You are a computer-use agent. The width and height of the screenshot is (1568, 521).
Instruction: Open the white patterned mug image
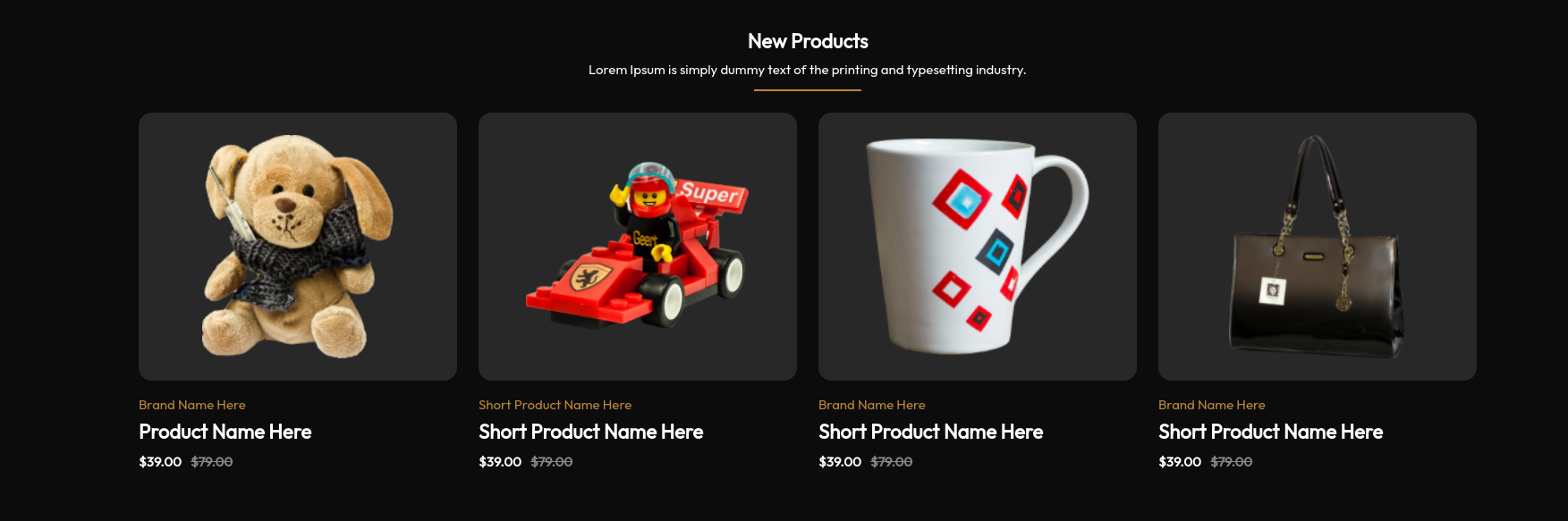tap(977, 246)
